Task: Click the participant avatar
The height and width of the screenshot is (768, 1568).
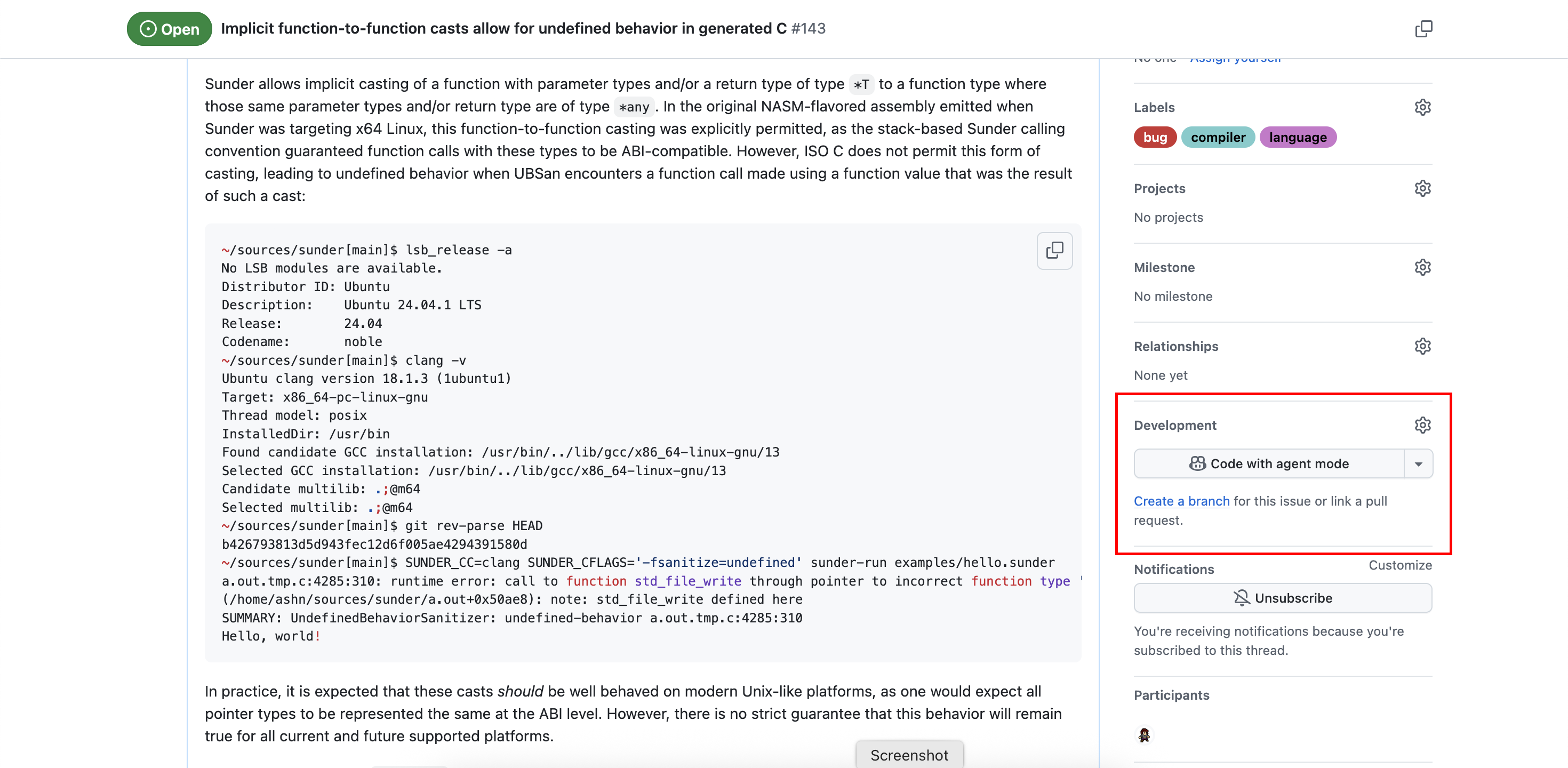Action: tap(1144, 734)
